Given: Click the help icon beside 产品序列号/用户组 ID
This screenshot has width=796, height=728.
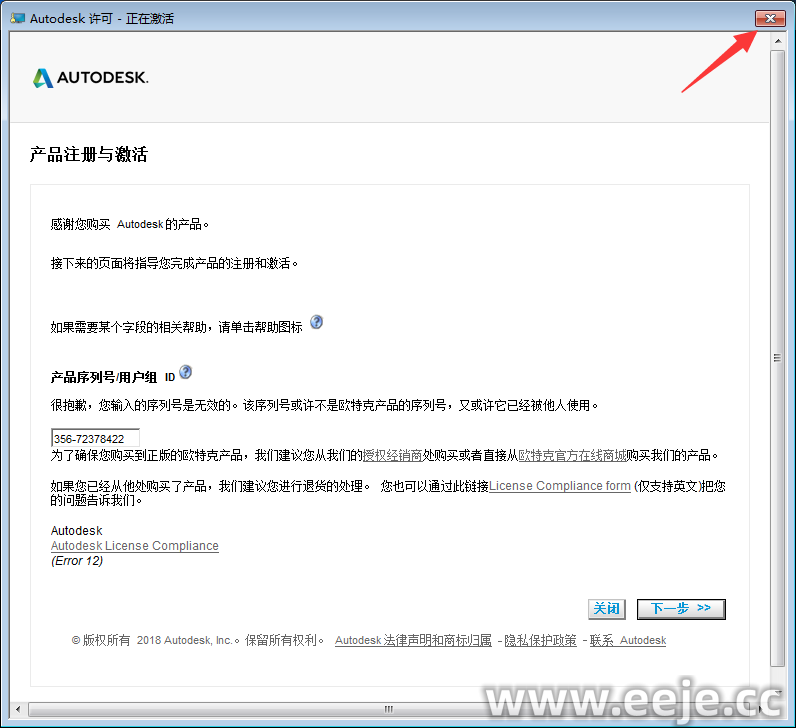Looking at the screenshot, I should [185, 373].
